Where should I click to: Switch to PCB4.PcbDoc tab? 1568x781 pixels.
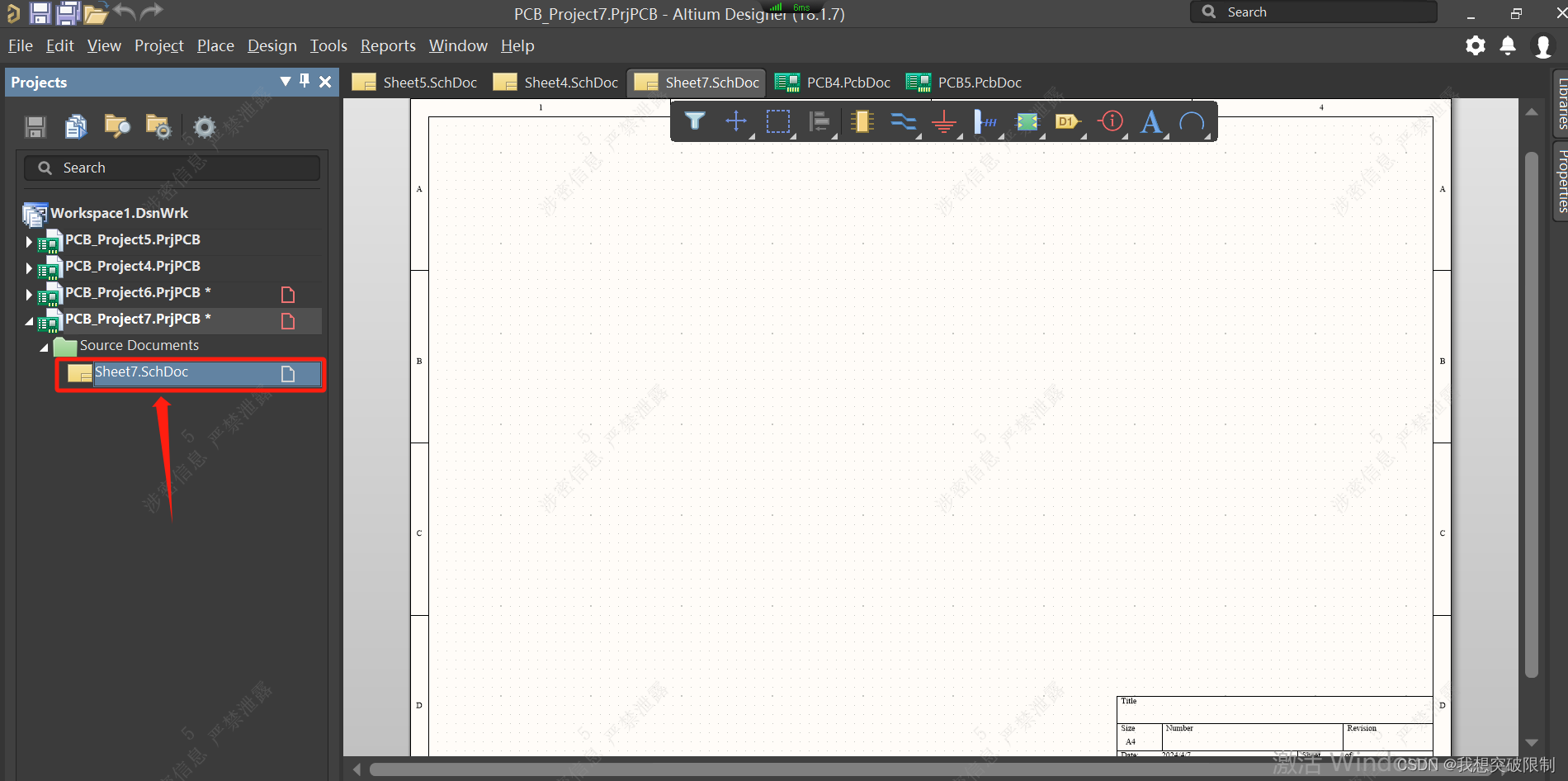coord(833,83)
